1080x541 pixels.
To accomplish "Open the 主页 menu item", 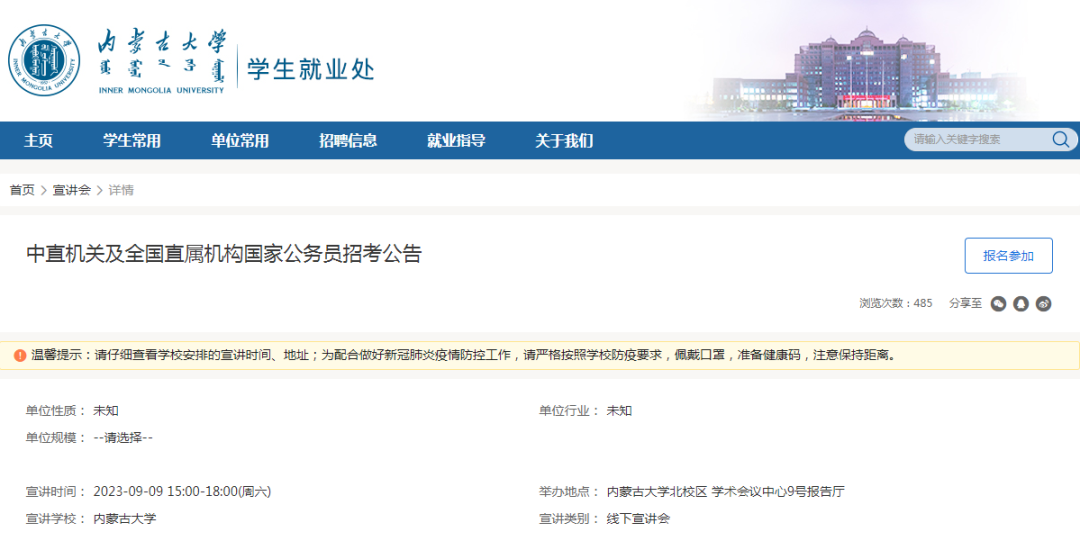I will pyautogui.click(x=39, y=141).
